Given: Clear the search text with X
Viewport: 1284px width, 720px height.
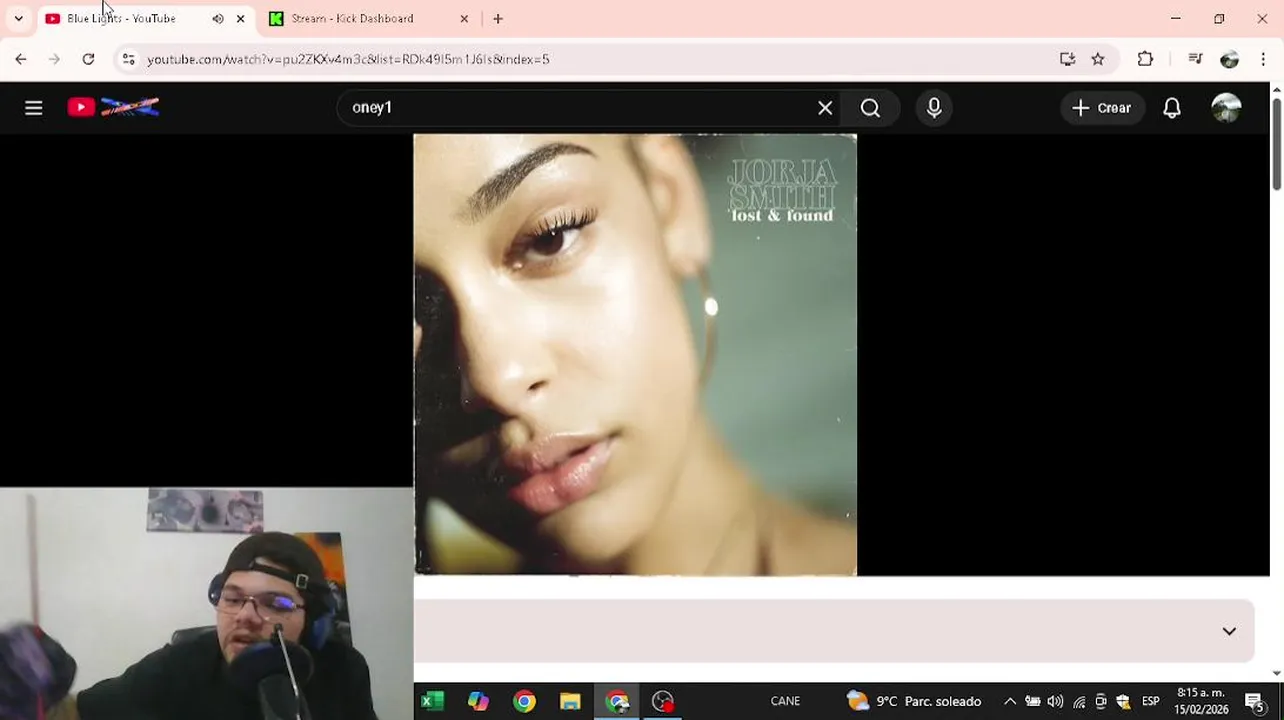Looking at the screenshot, I should pos(825,108).
